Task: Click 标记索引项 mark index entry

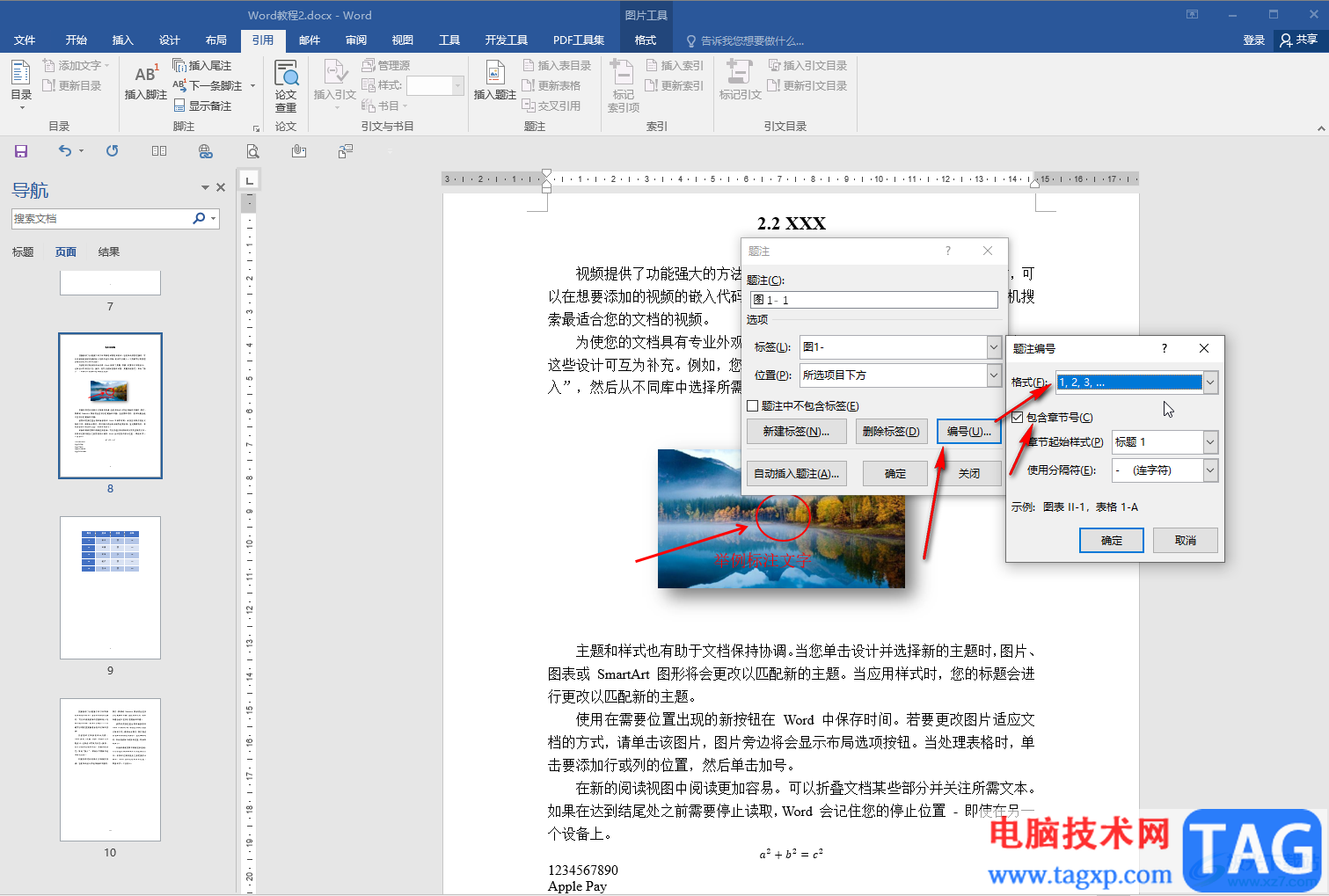Action: (623, 86)
